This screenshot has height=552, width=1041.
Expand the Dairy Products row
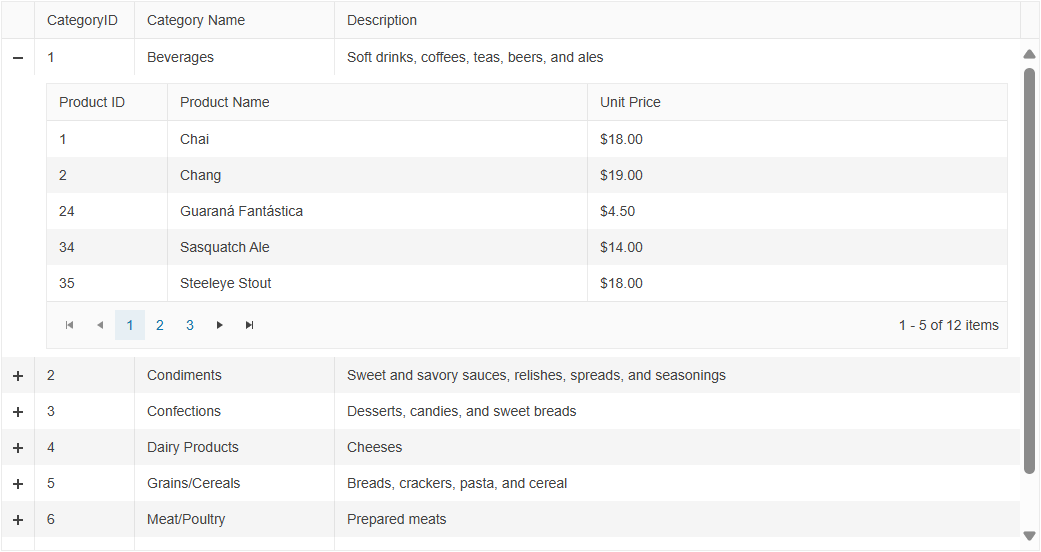18,448
